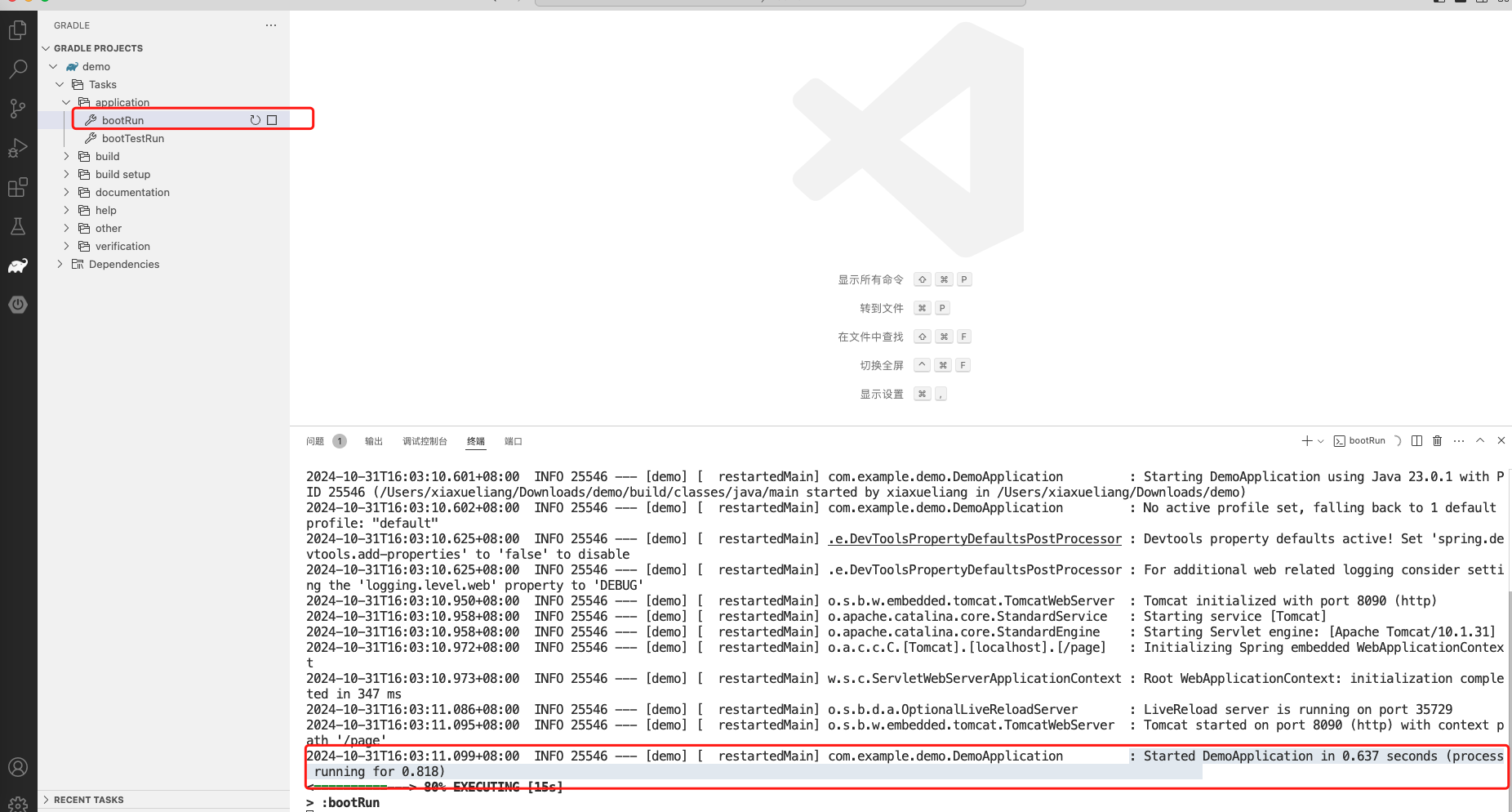Open the Accounts menu icon
This screenshot has width=1512, height=812.
pos(18,767)
